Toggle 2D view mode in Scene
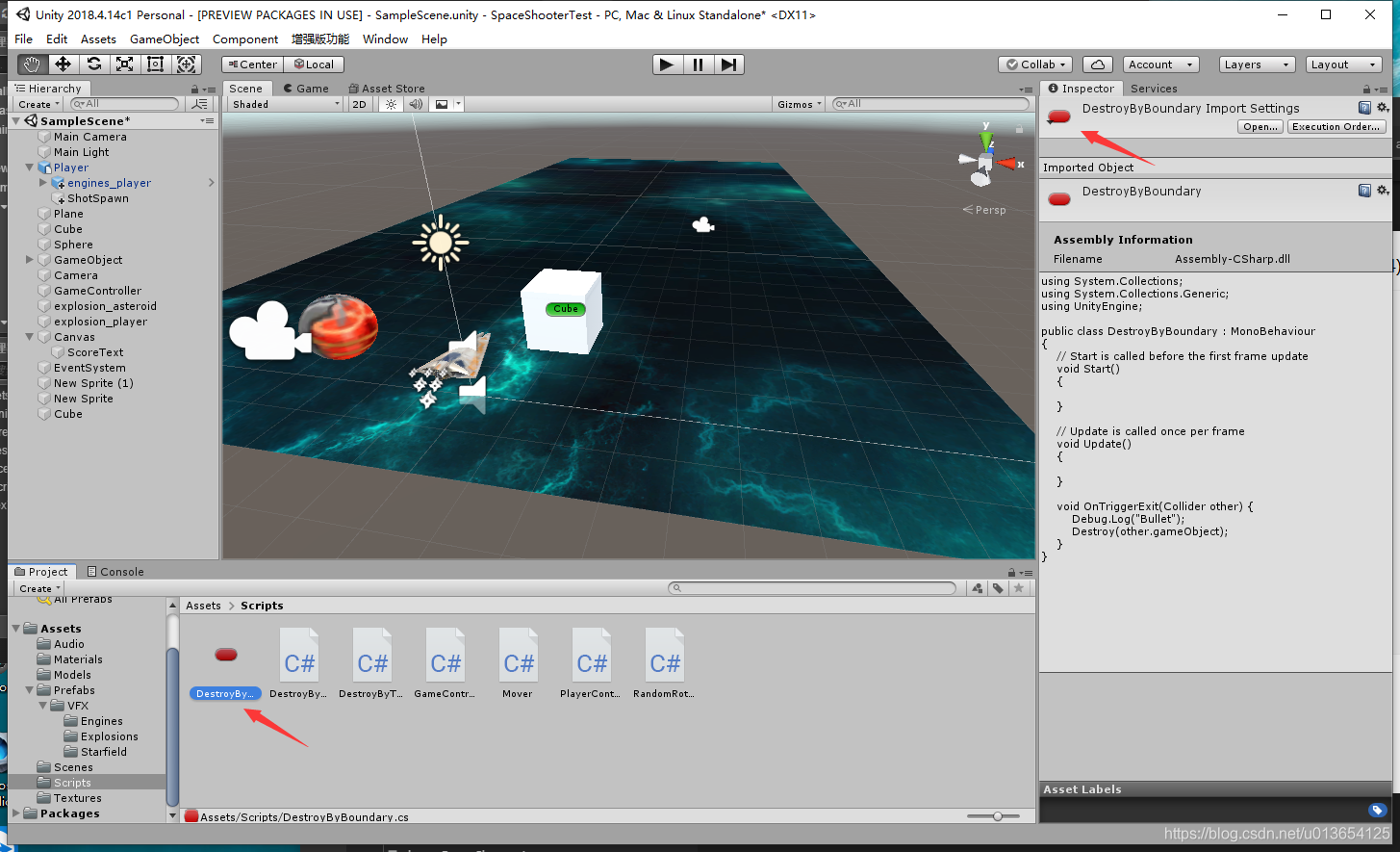 (360, 104)
